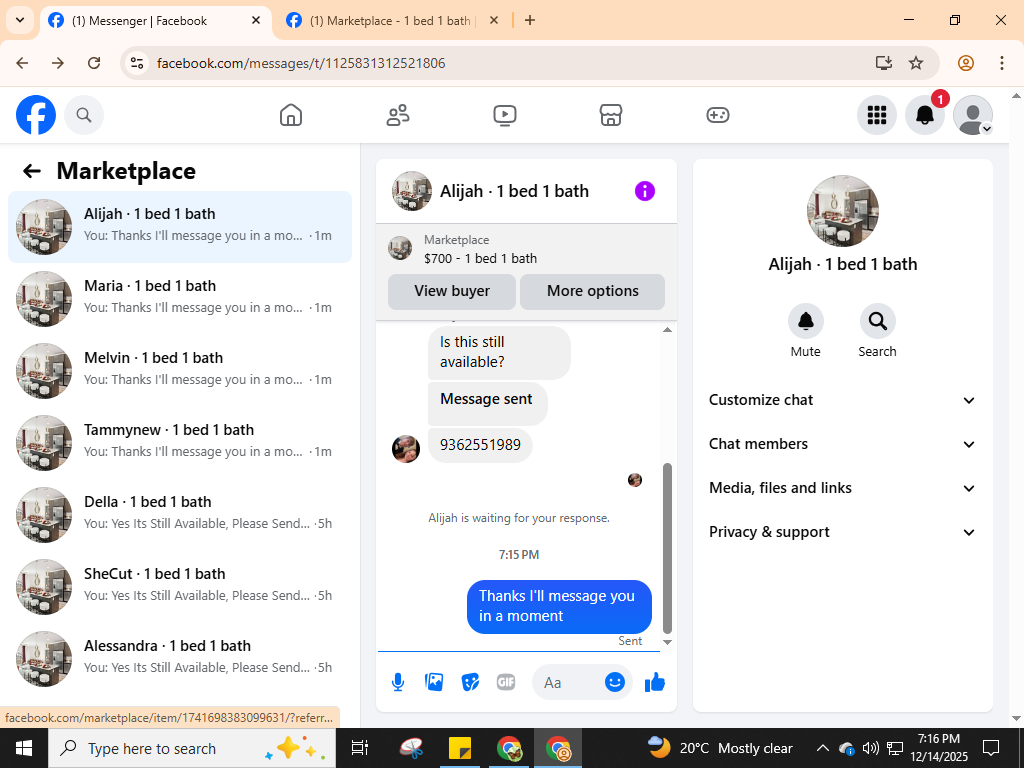Click the 'Thanks I'll message you' bubble
Screen dimensions: 1024x768
(x=559, y=606)
